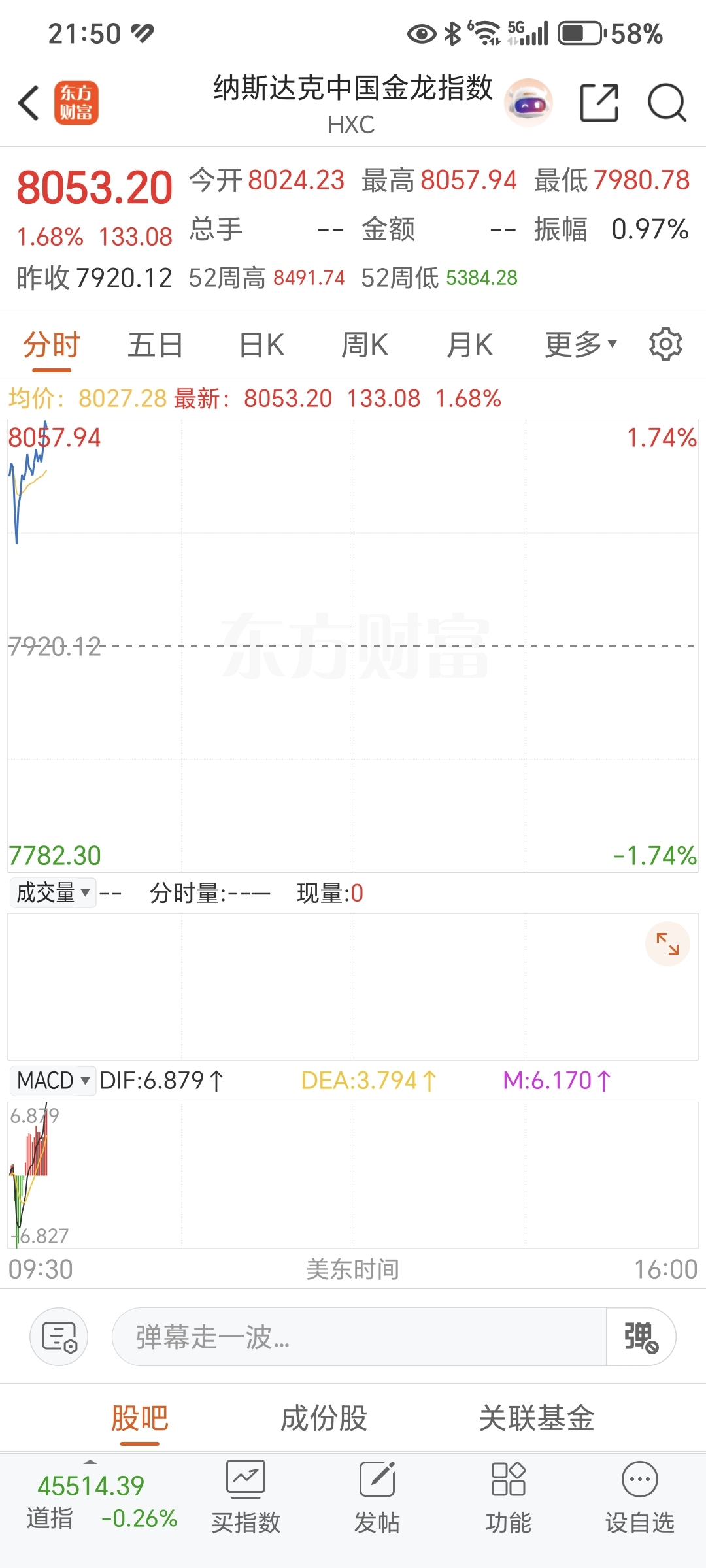Tap the back arrow icon
This screenshot has width=706, height=1568.
tap(29, 103)
